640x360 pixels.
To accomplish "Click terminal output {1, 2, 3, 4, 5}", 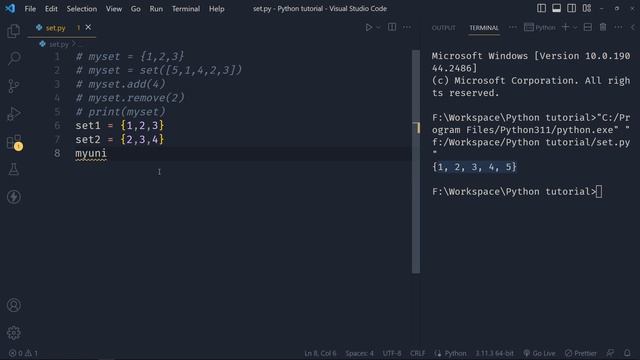I will pos(475,167).
